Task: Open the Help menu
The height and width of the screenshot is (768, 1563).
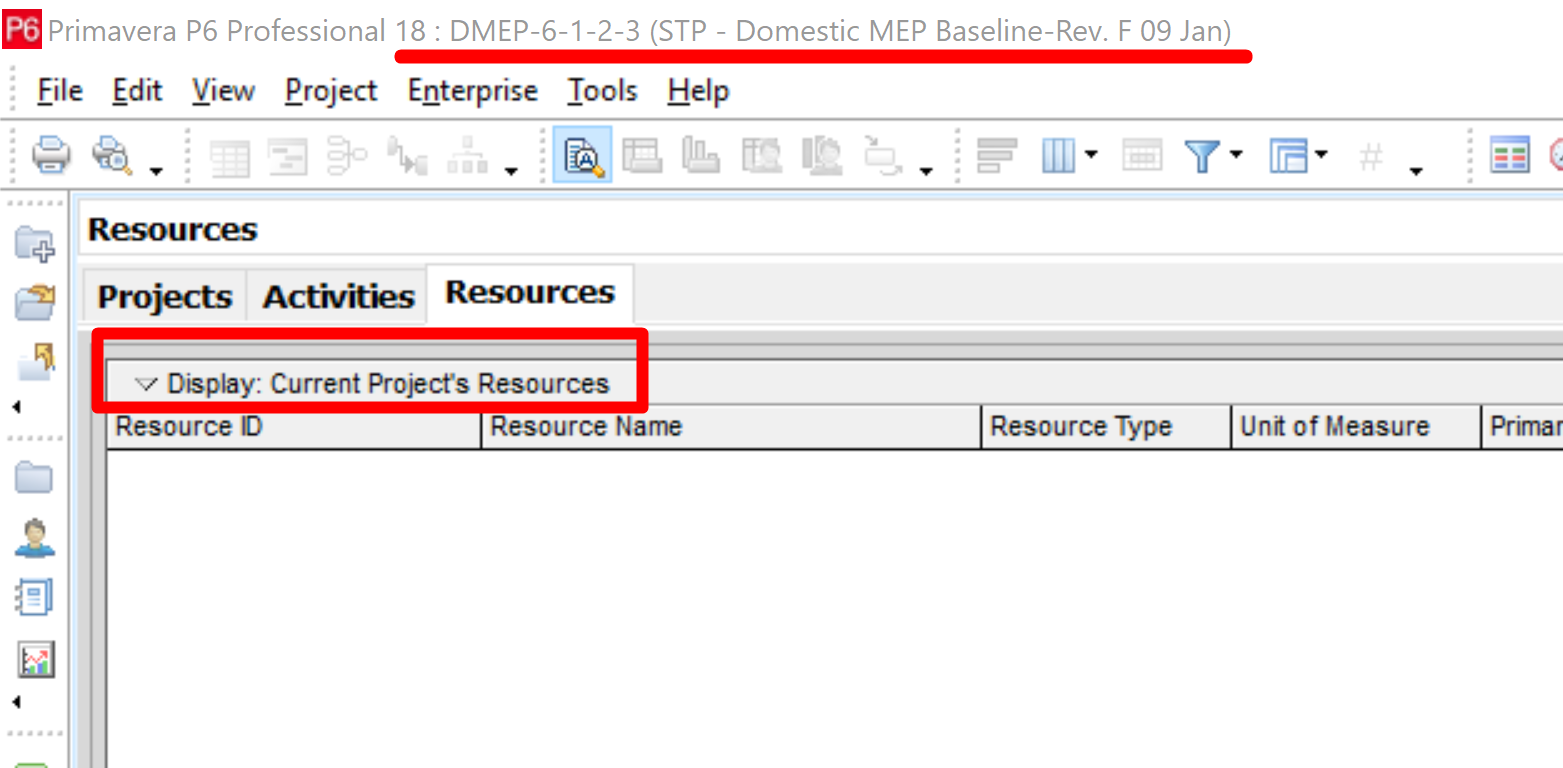Action: pyautogui.click(x=698, y=91)
